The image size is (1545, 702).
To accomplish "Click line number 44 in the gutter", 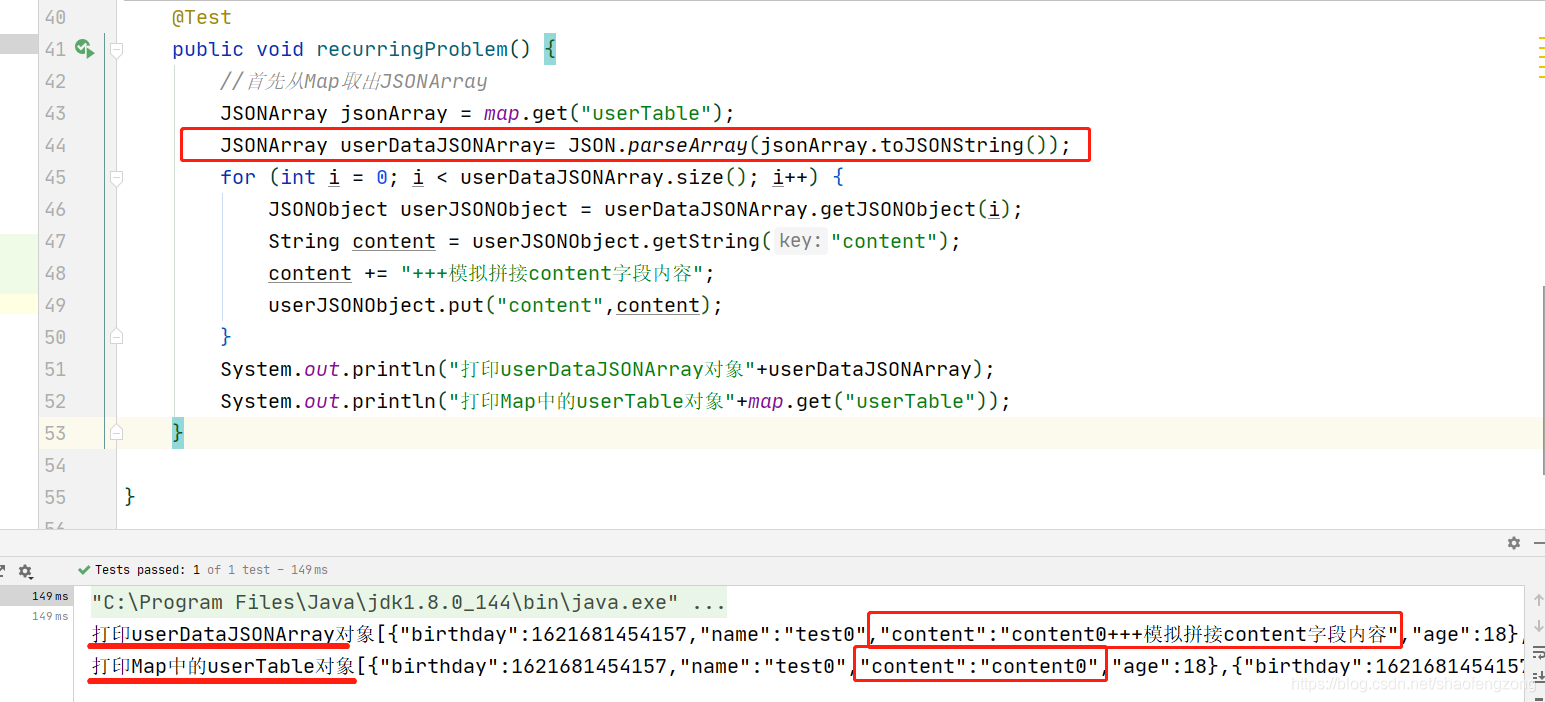I will click(55, 145).
